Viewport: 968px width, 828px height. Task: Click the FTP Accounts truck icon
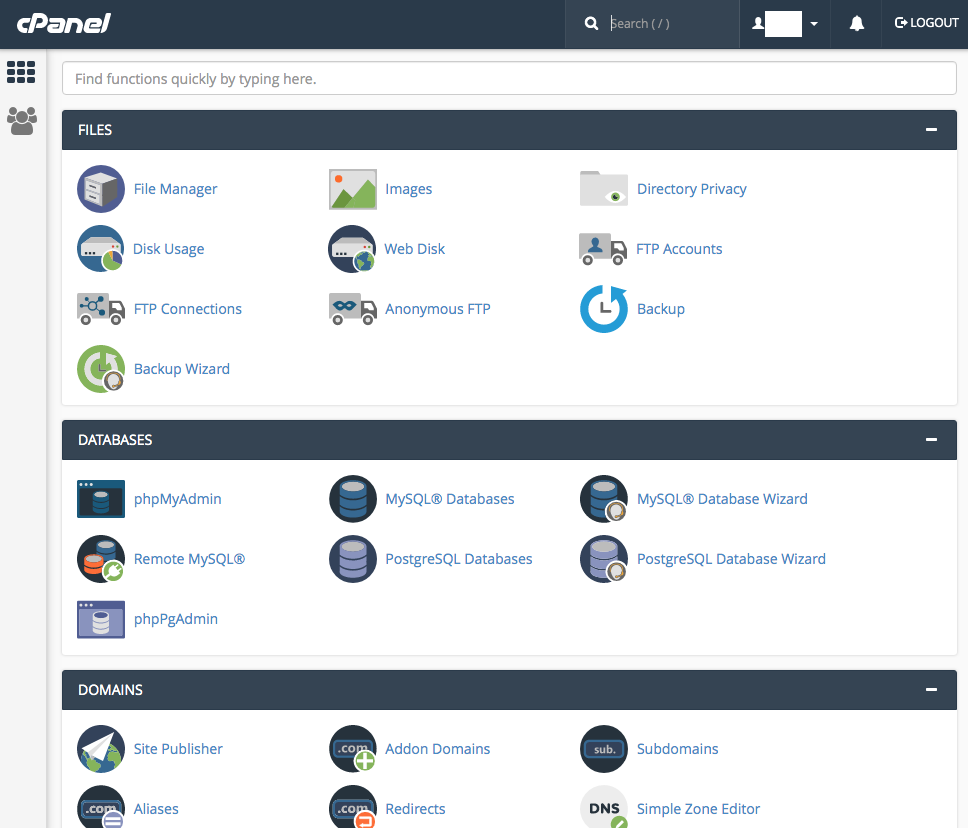click(x=603, y=249)
